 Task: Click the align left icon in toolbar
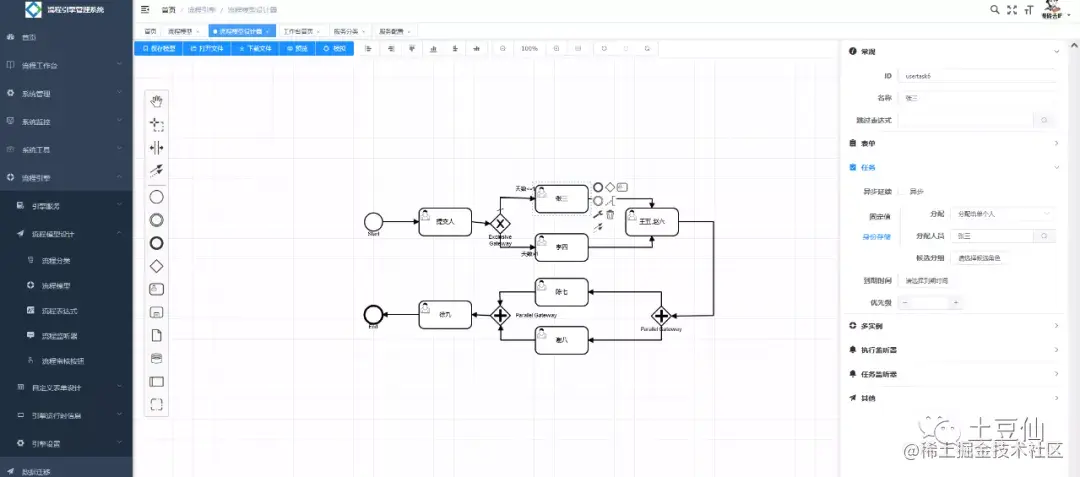(x=368, y=49)
